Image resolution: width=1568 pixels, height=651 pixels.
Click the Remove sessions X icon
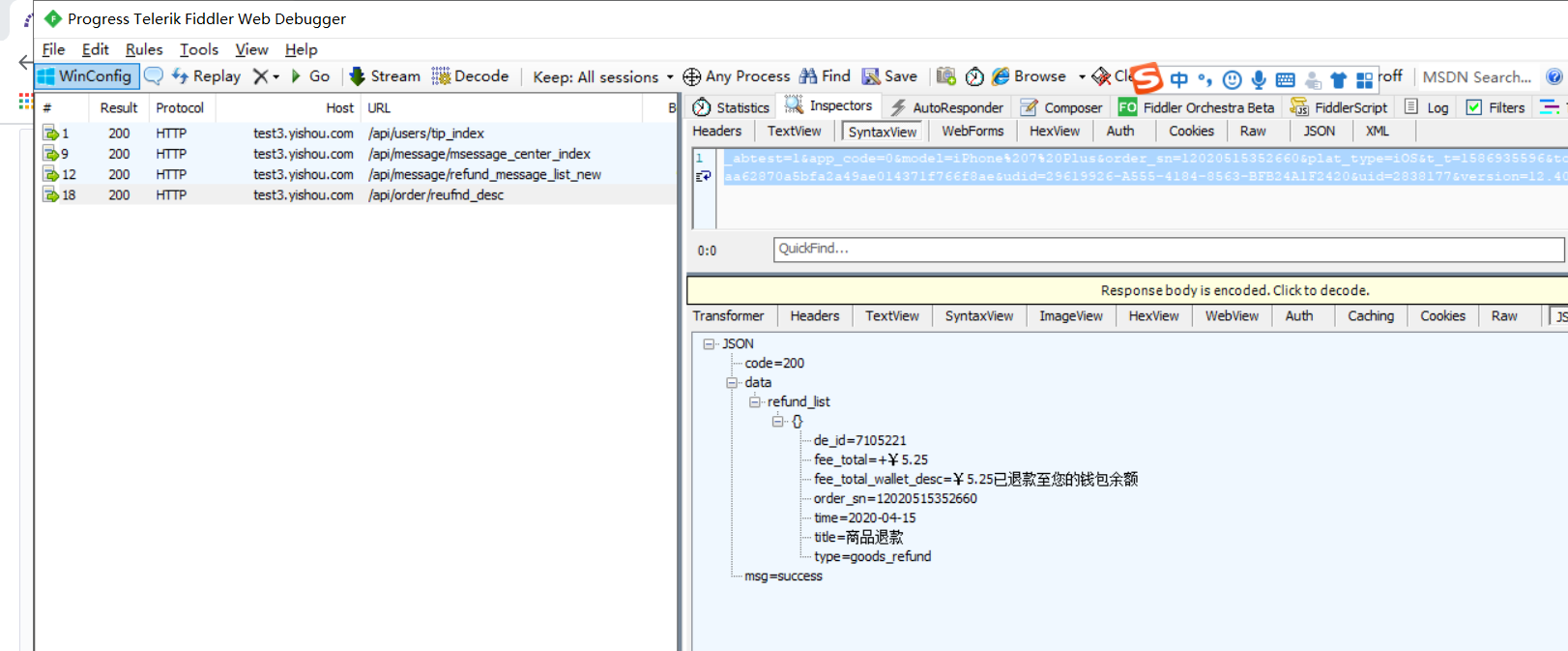pyautogui.click(x=260, y=76)
